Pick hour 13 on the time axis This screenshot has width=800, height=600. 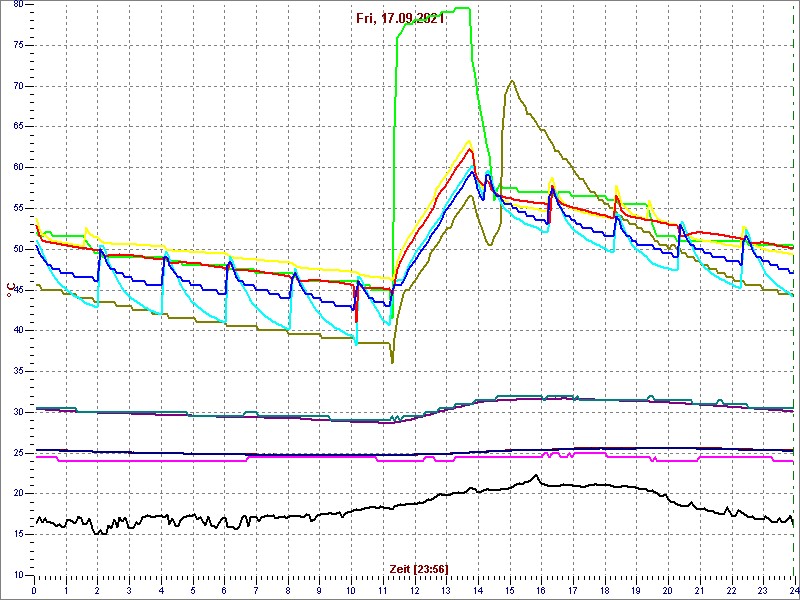tap(446, 590)
